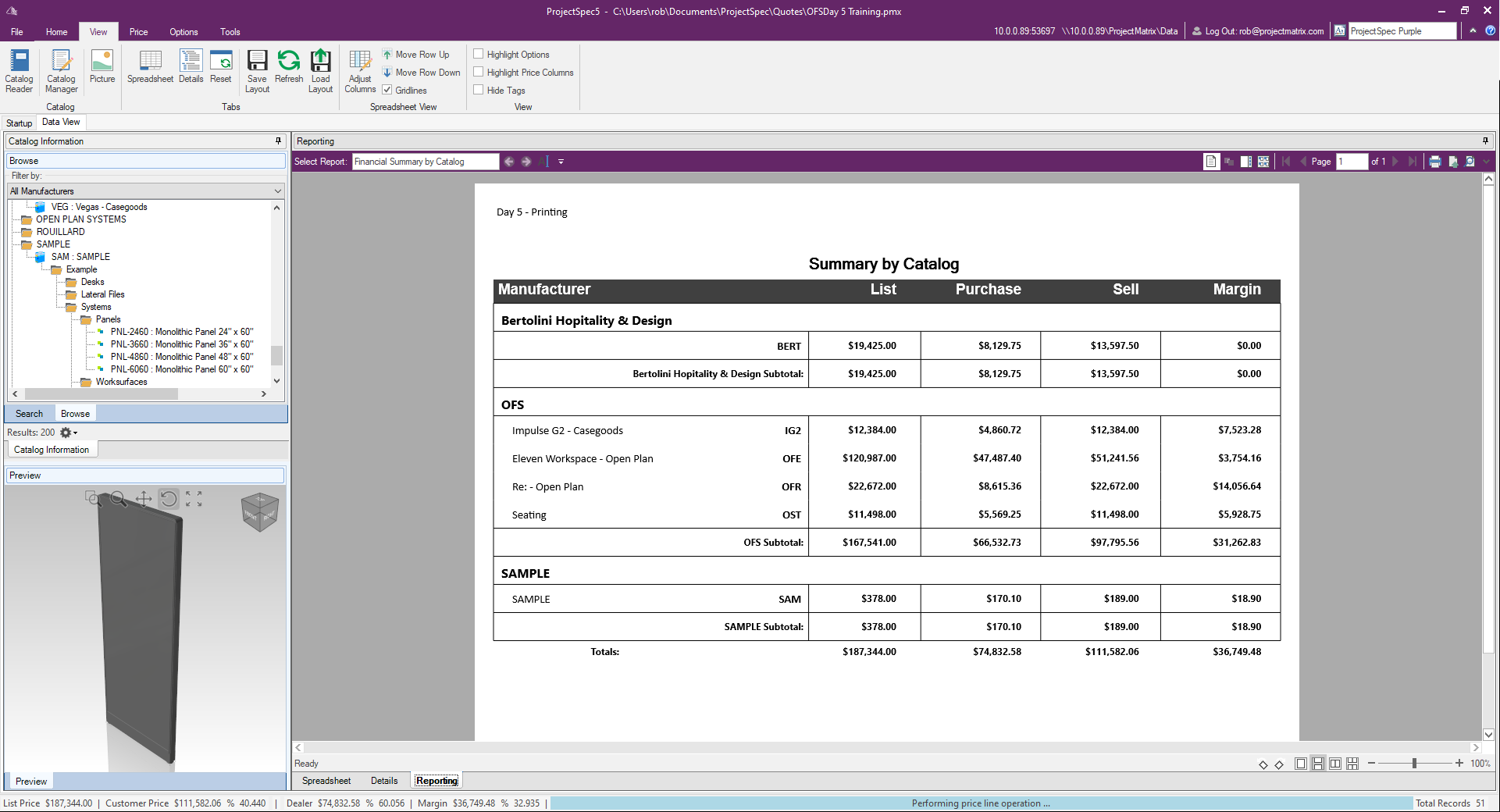Click the 100% zoom level value
This screenshot has width=1500, height=812.
point(1480,764)
